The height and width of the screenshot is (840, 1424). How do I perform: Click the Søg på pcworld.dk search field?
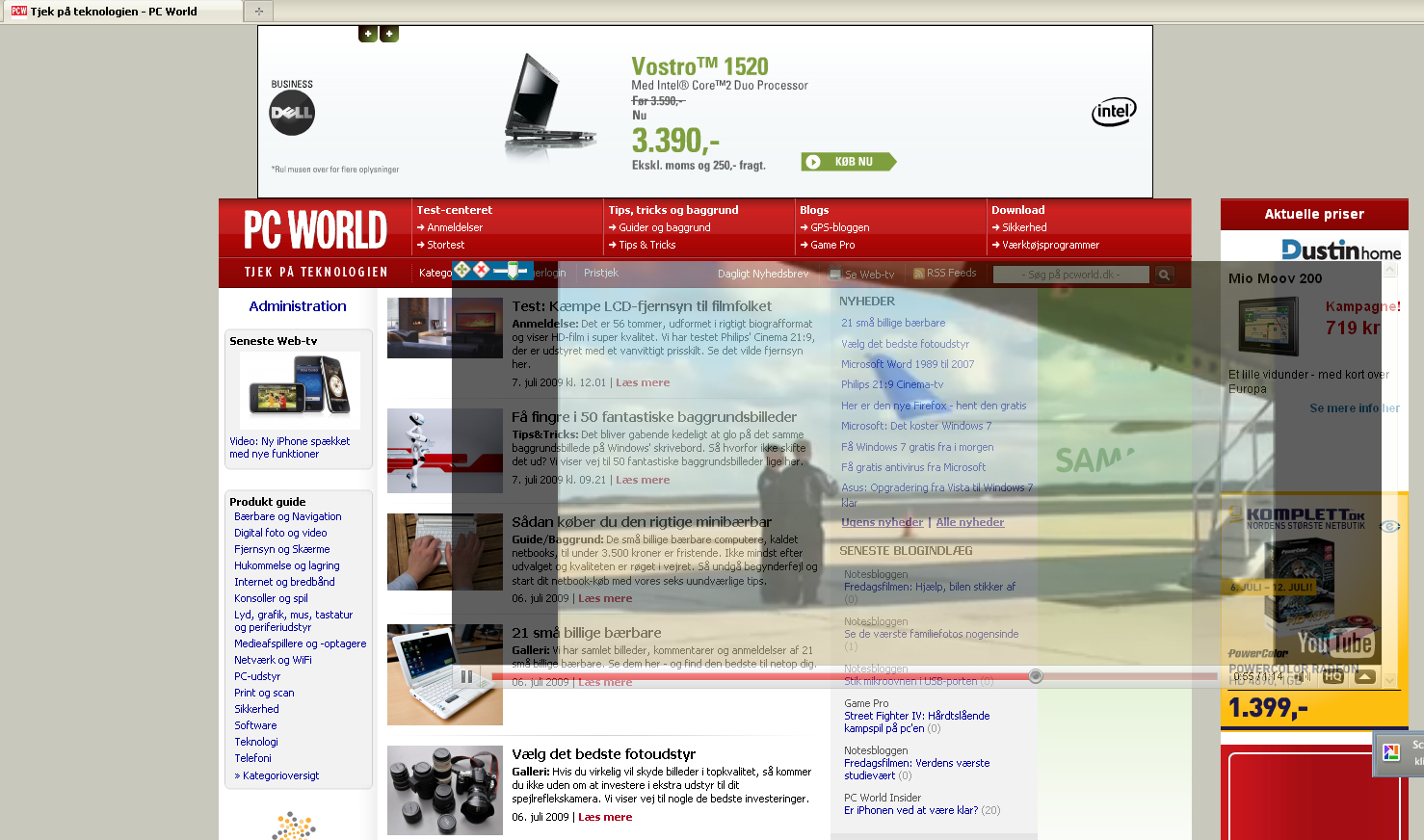click(x=1070, y=275)
